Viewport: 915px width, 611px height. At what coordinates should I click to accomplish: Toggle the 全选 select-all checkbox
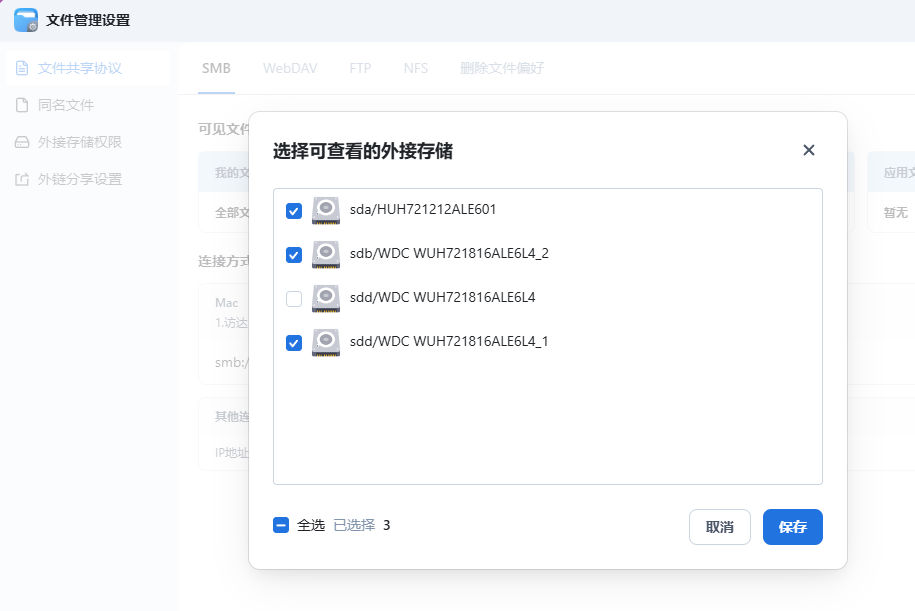(x=281, y=525)
